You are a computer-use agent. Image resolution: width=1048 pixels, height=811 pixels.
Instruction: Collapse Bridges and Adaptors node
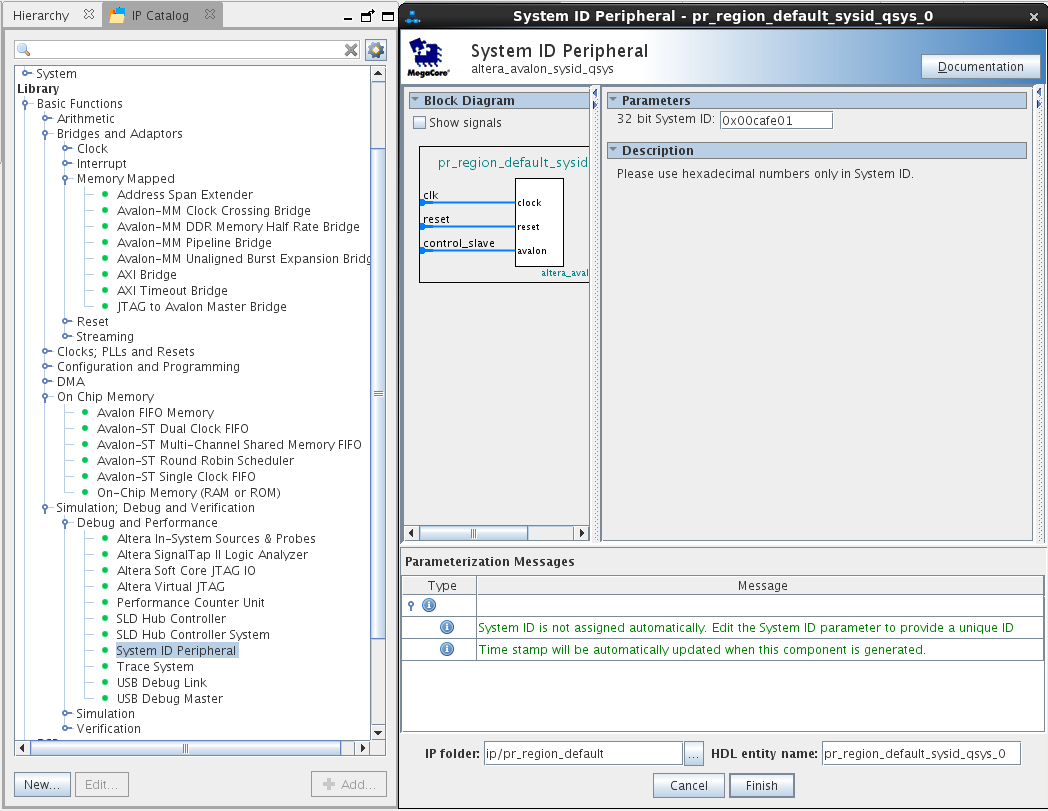(45, 134)
